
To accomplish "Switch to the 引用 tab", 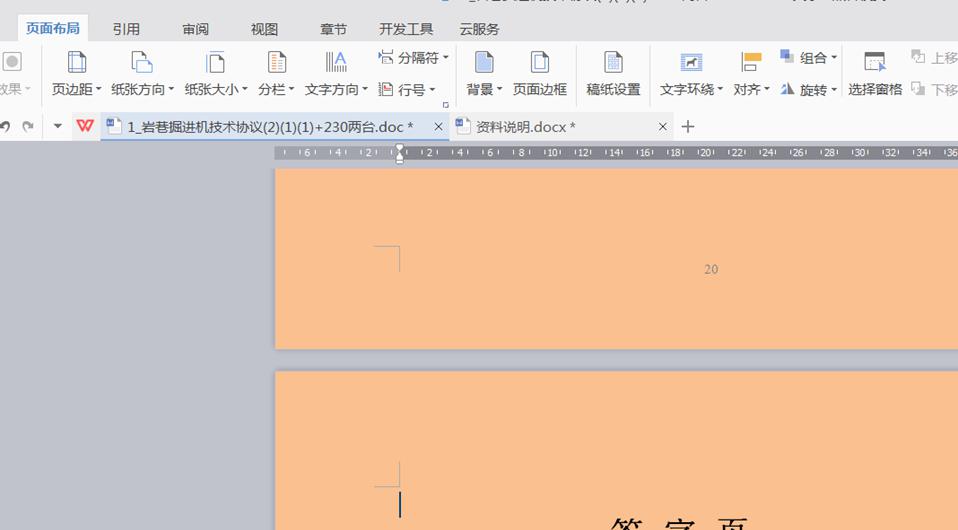I will click(126, 29).
